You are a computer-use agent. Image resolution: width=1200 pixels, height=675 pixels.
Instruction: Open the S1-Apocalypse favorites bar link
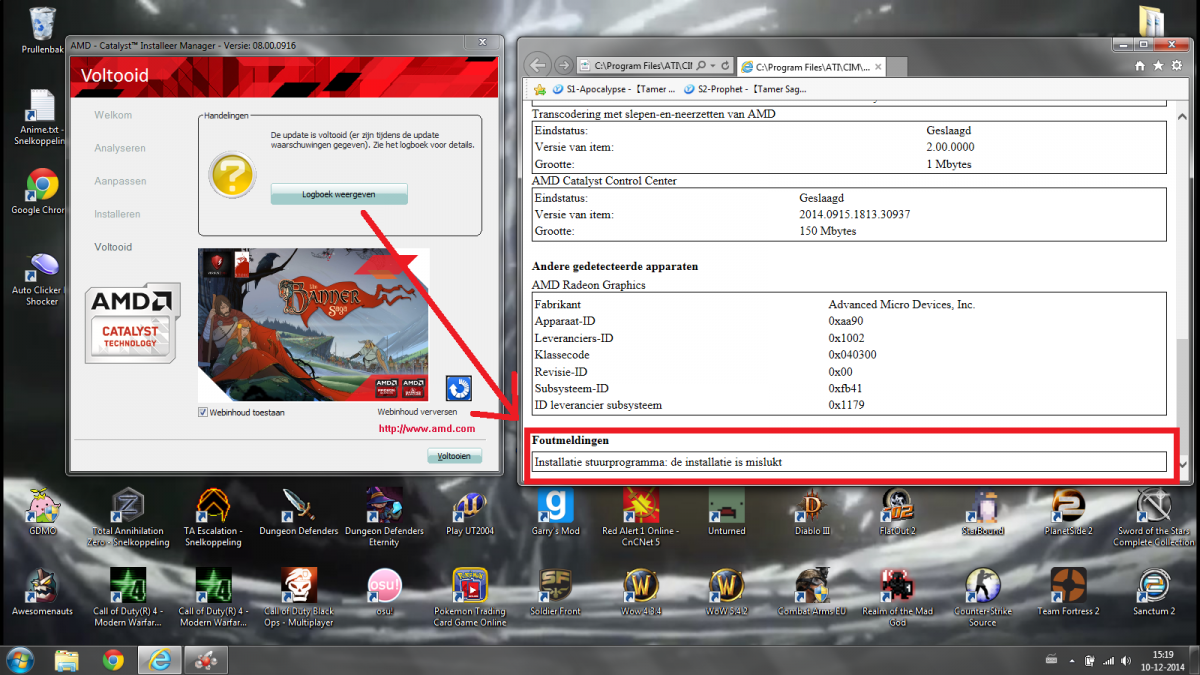613,89
